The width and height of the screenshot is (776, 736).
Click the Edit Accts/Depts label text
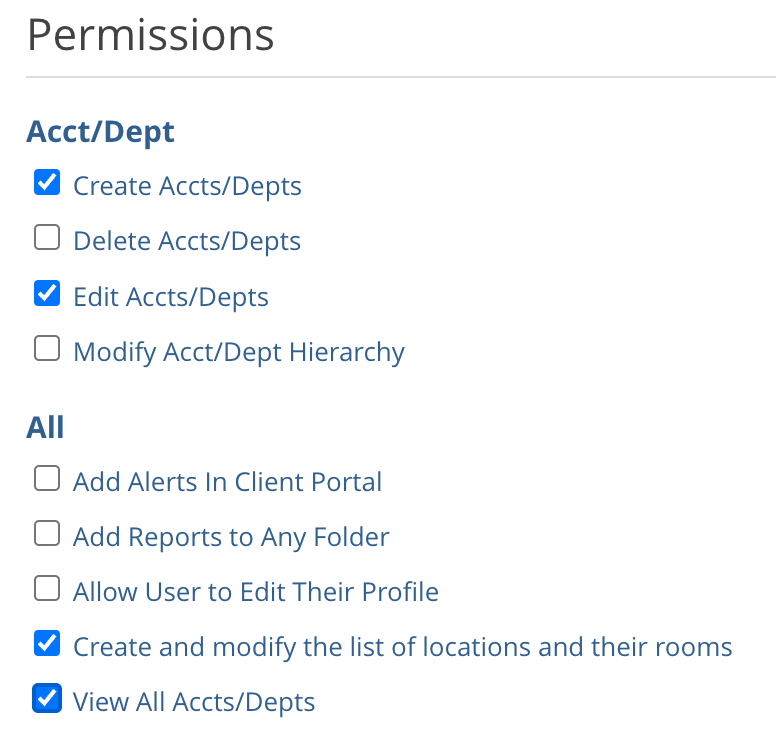point(171,296)
